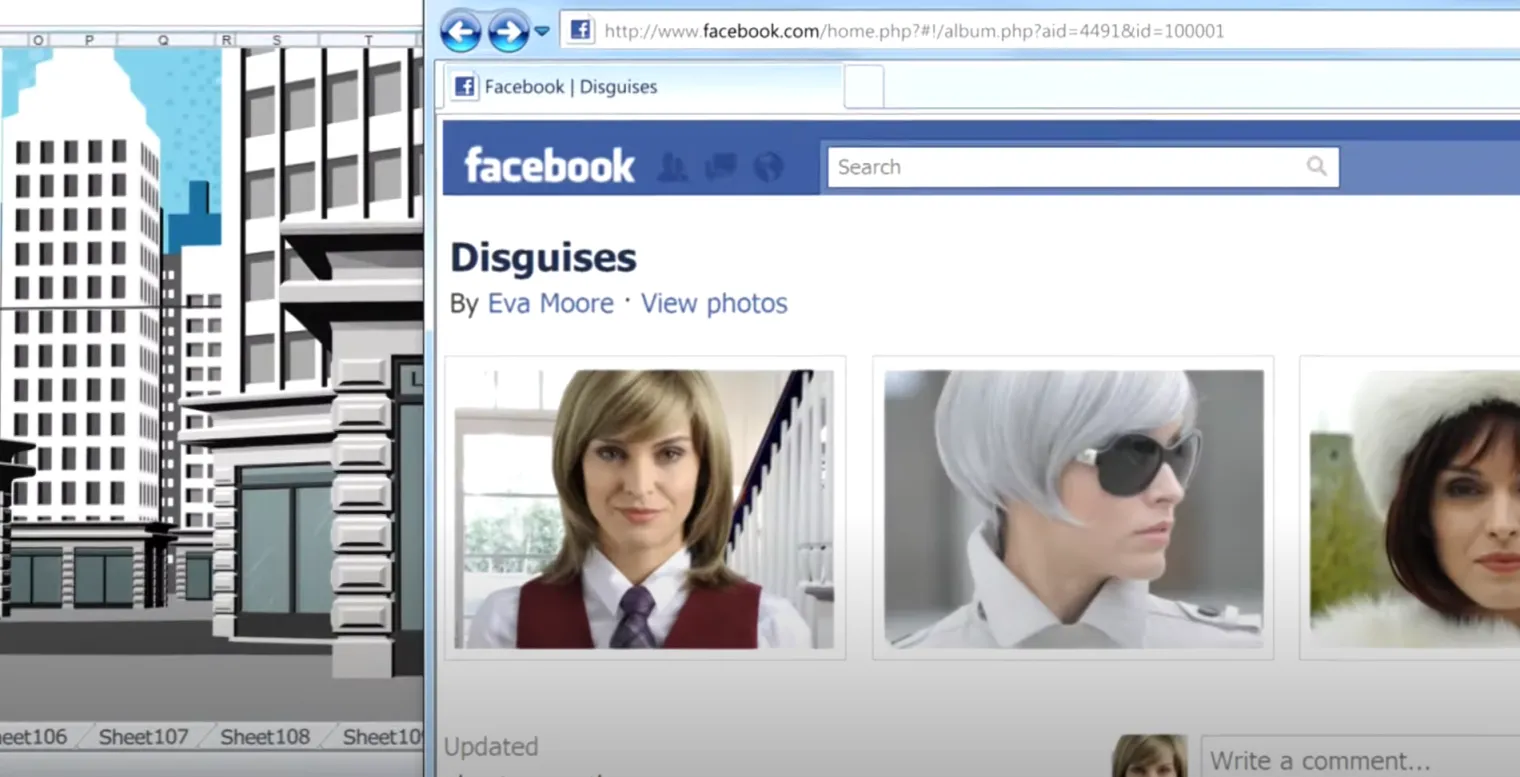Open photo of woman in white hat
The image size is (1520, 777).
click(x=1415, y=508)
